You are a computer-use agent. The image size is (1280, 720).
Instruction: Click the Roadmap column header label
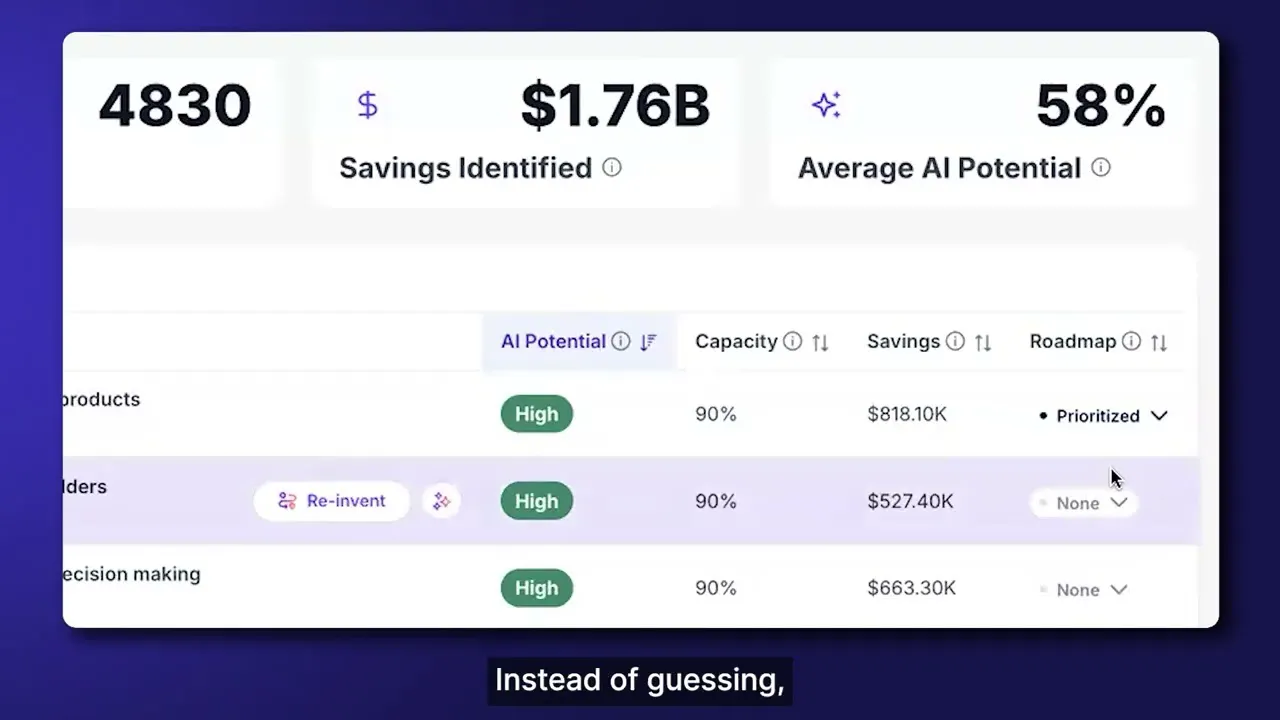pos(1073,341)
